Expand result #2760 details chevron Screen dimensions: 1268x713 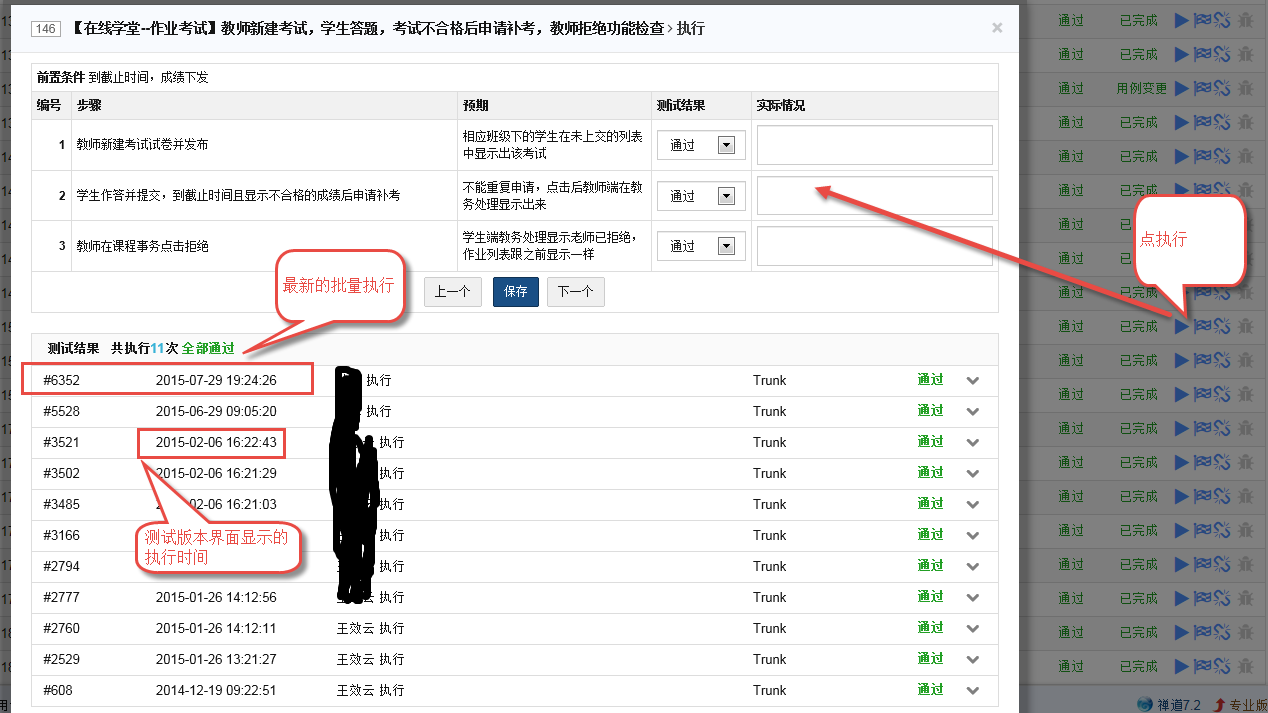pos(973,628)
